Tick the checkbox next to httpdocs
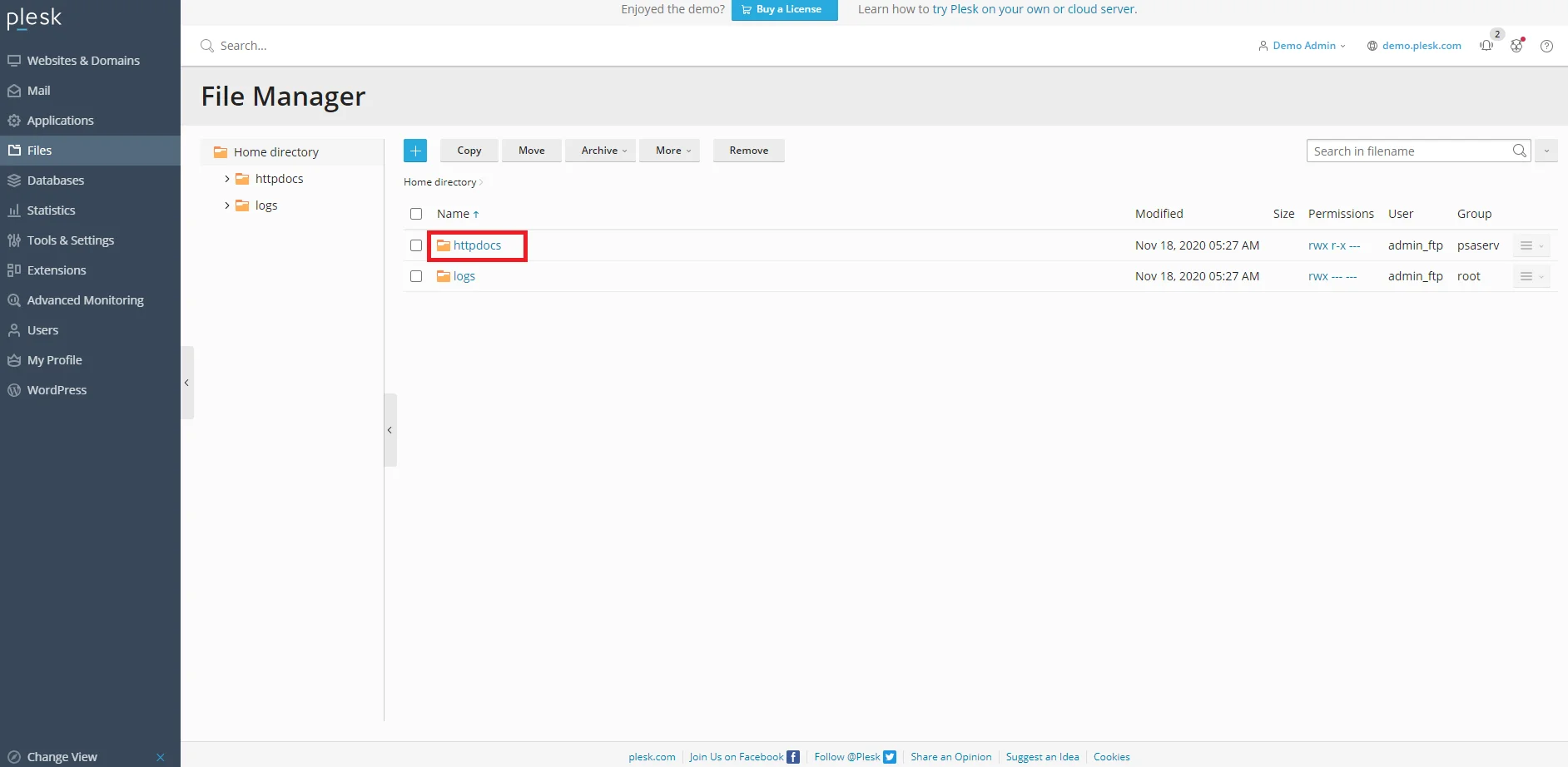 [x=416, y=245]
